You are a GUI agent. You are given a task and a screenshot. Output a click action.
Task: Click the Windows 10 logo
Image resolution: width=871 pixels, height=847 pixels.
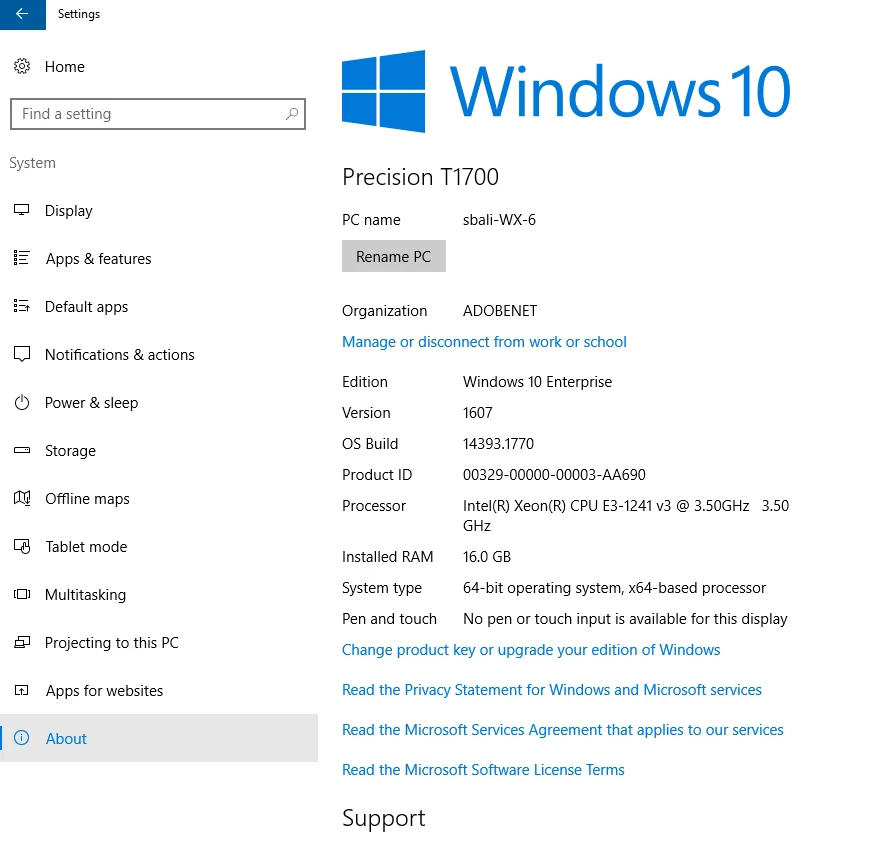566,91
